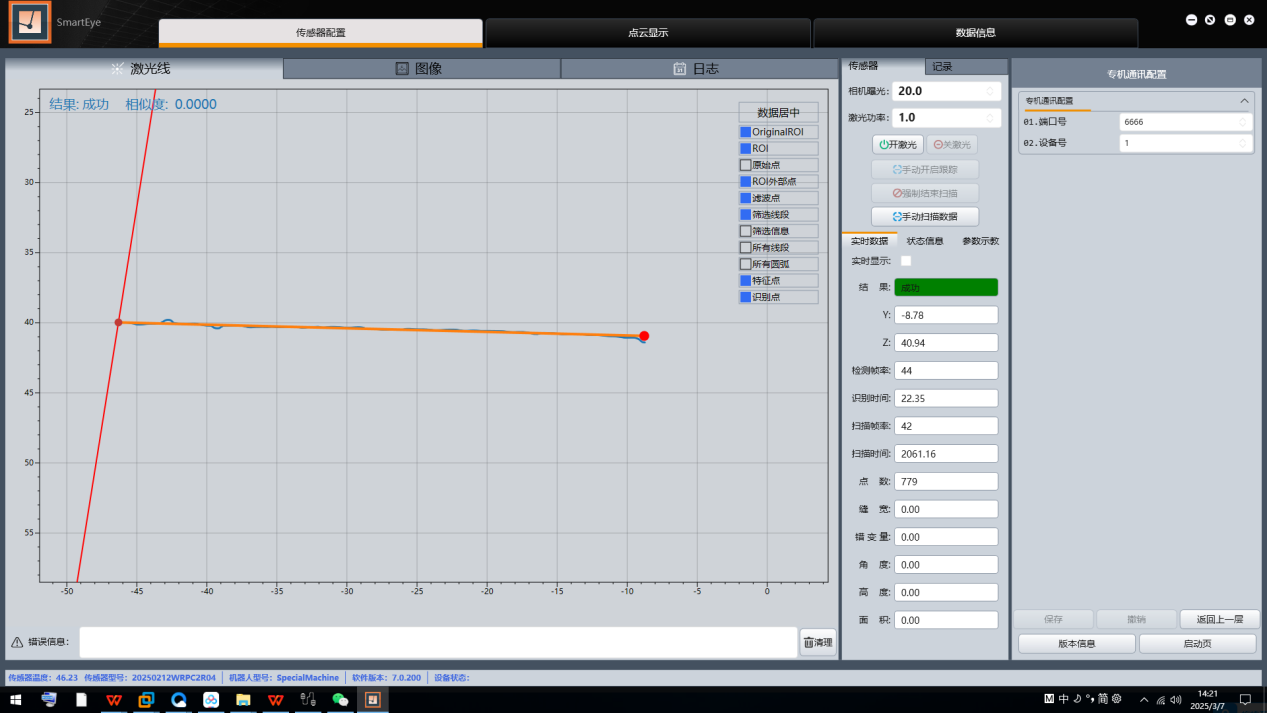The height and width of the screenshot is (713, 1267).
Task: Adjust 相机曝光 using its spinner arrows
Action: pyautogui.click(x=990, y=91)
